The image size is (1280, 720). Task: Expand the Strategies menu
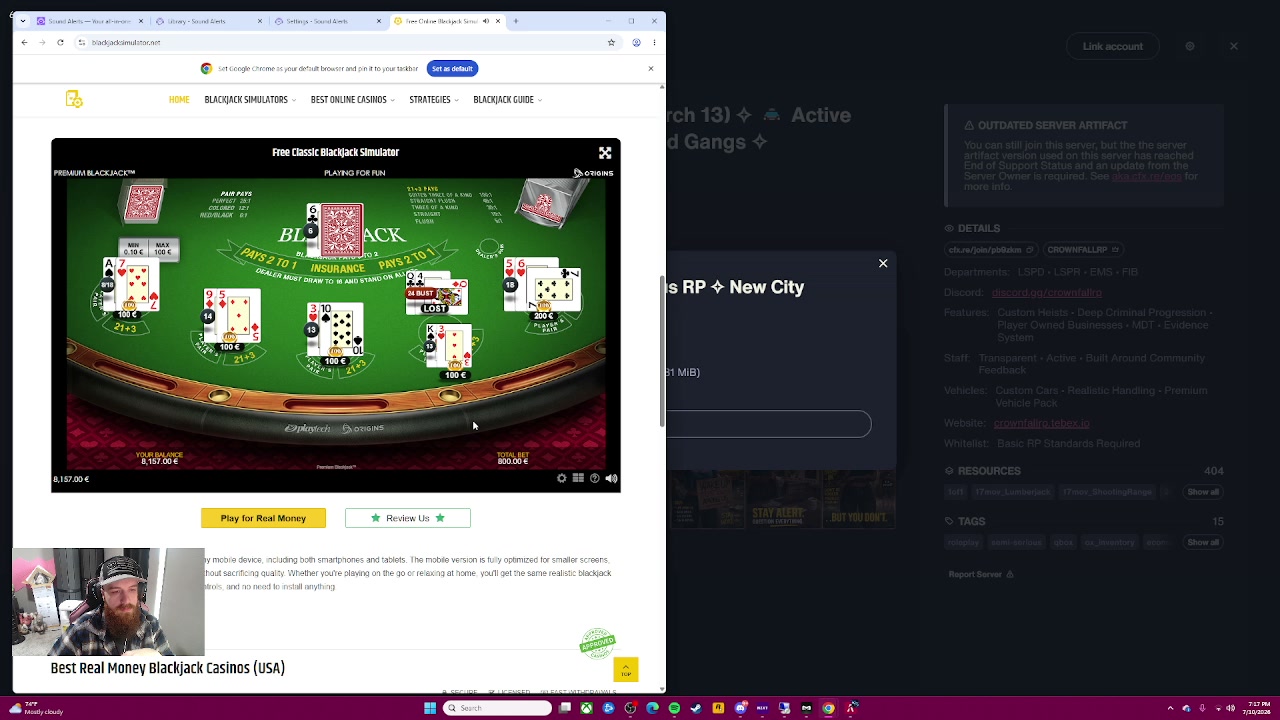click(433, 100)
